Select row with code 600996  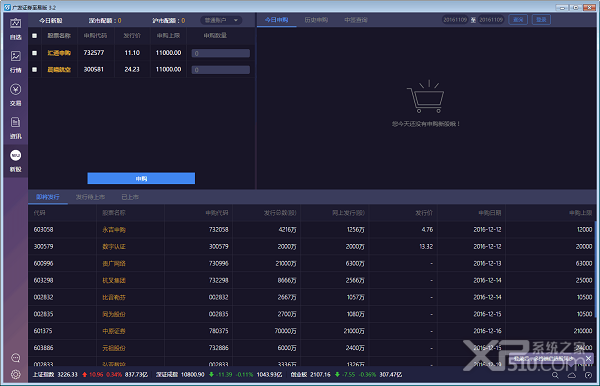pos(311,263)
